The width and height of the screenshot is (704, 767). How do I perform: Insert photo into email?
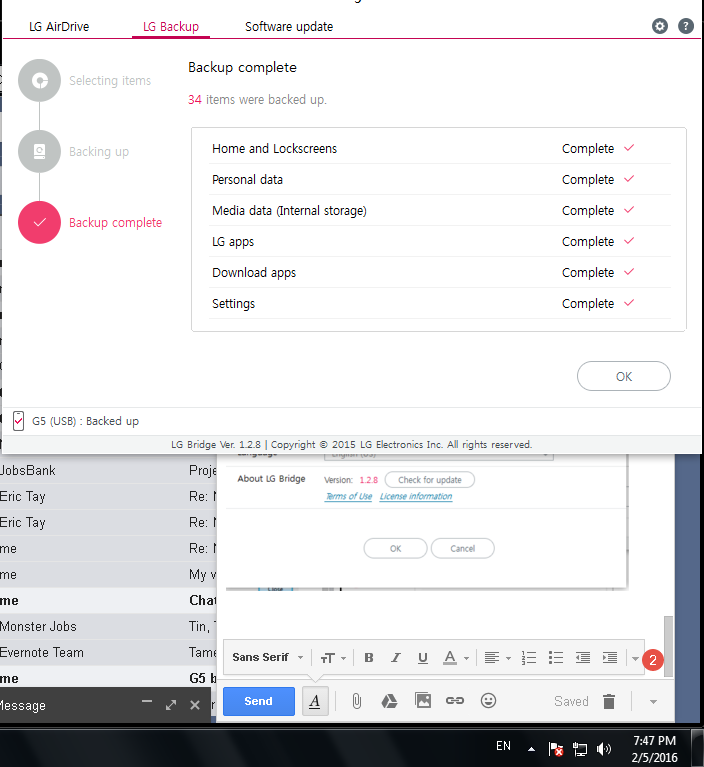(x=423, y=700)
